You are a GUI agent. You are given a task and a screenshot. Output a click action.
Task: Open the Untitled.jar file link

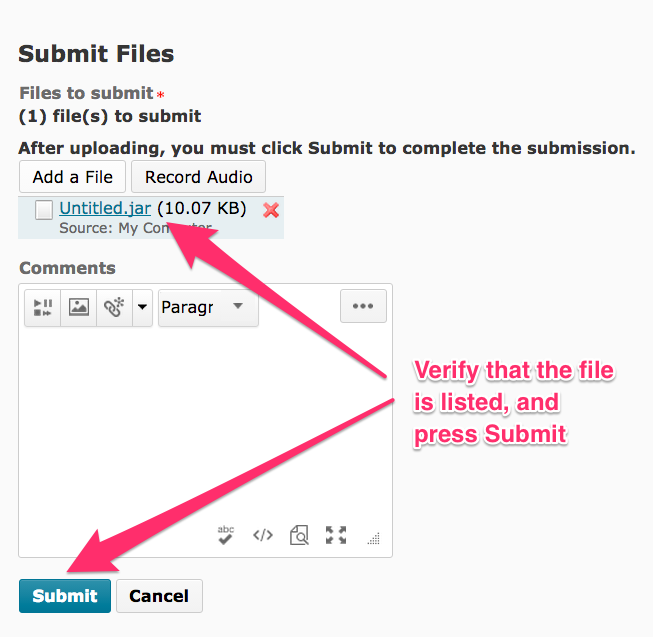105,209
